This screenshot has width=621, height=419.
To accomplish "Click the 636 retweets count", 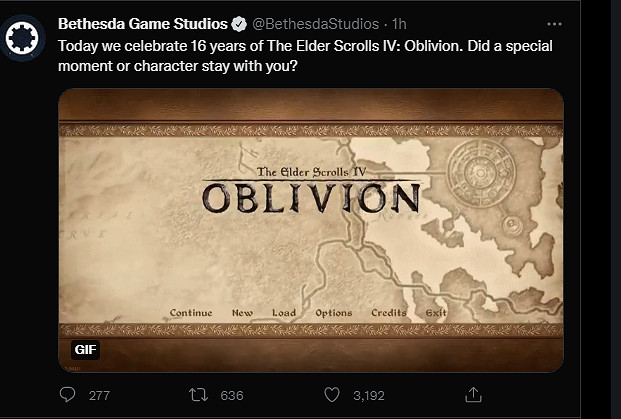I will coord(231,395).
